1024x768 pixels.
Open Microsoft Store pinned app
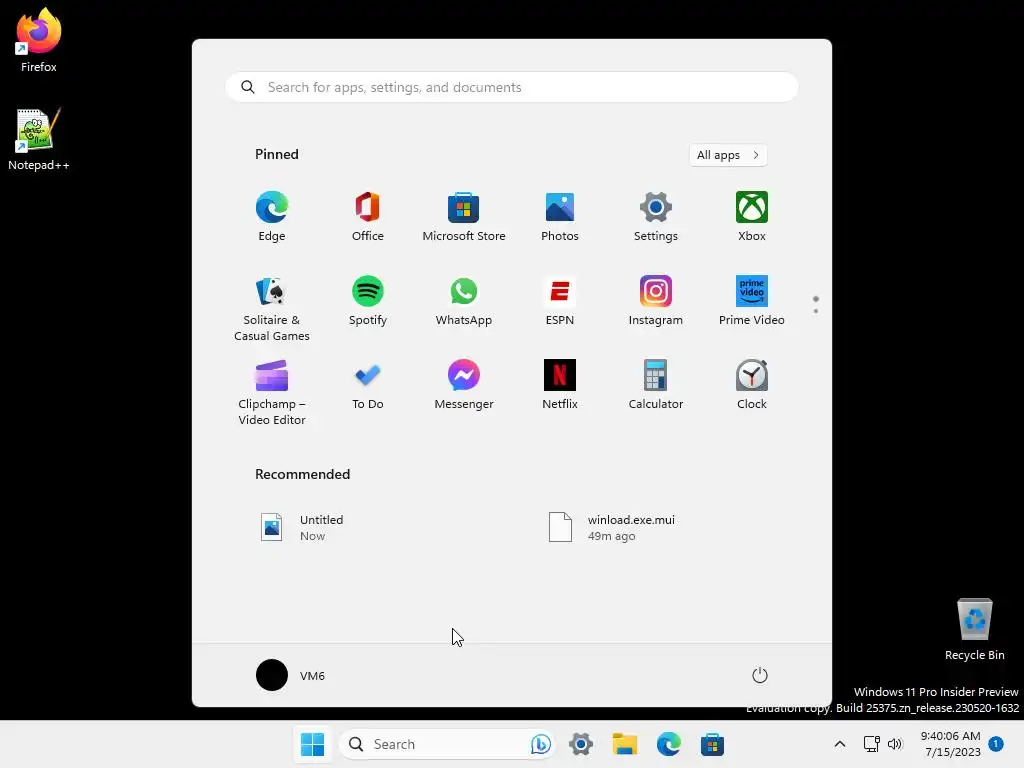[x=464, y=217]
